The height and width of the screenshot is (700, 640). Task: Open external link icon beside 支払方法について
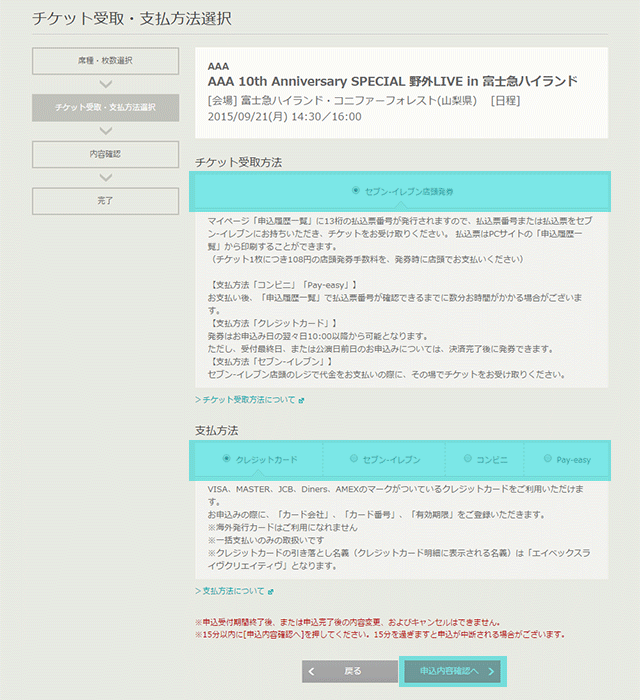[270, 591]
